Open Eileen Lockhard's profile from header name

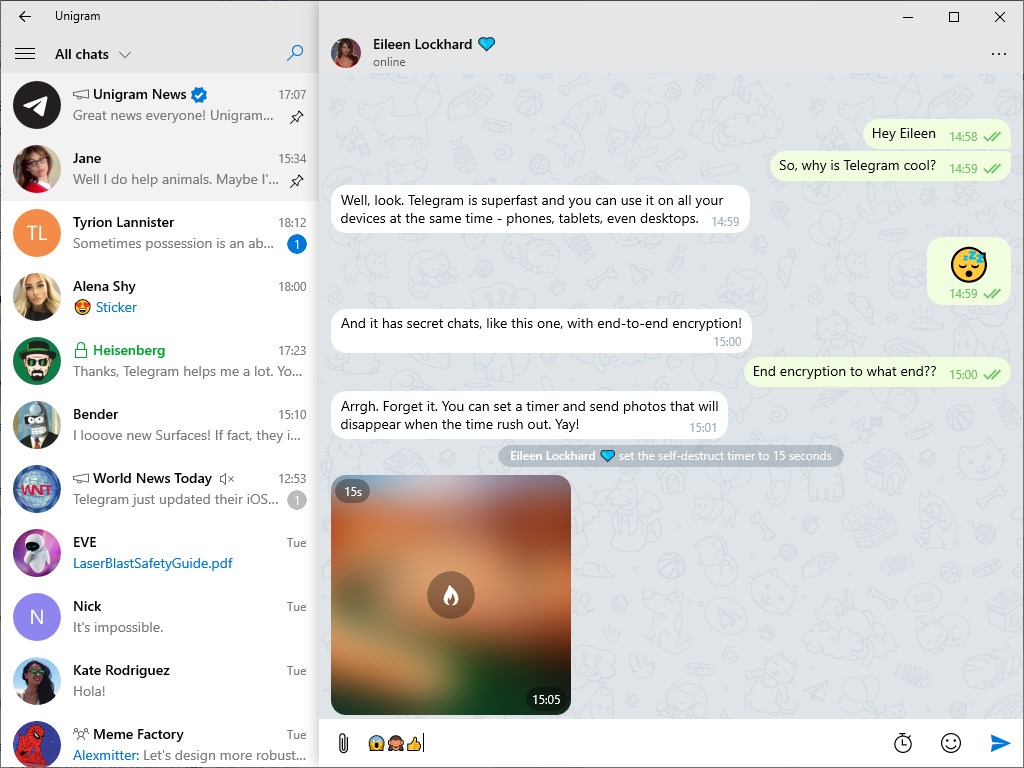422,44
